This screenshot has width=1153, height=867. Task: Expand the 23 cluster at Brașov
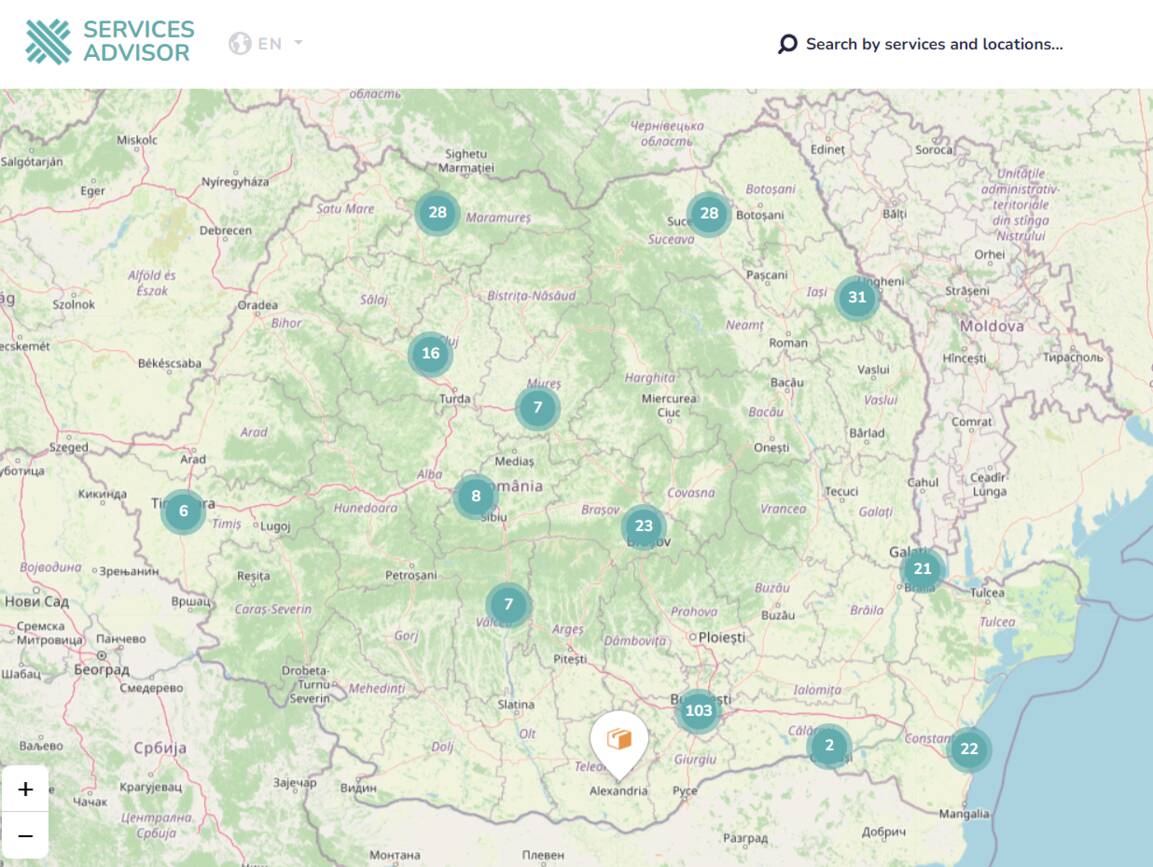click(x=644, y=526)
